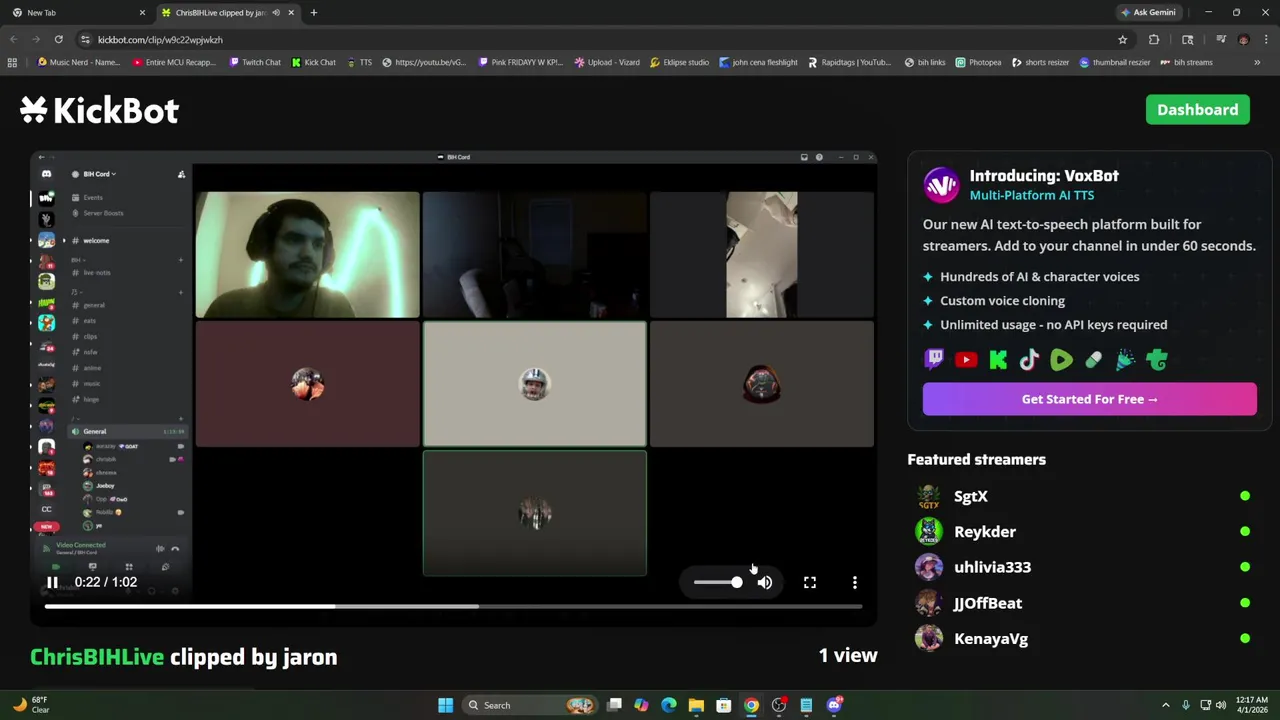The width and height of the screenshot is (1280, 720).
Task: Open the TTS bookmark
Action: pos(359,62)
